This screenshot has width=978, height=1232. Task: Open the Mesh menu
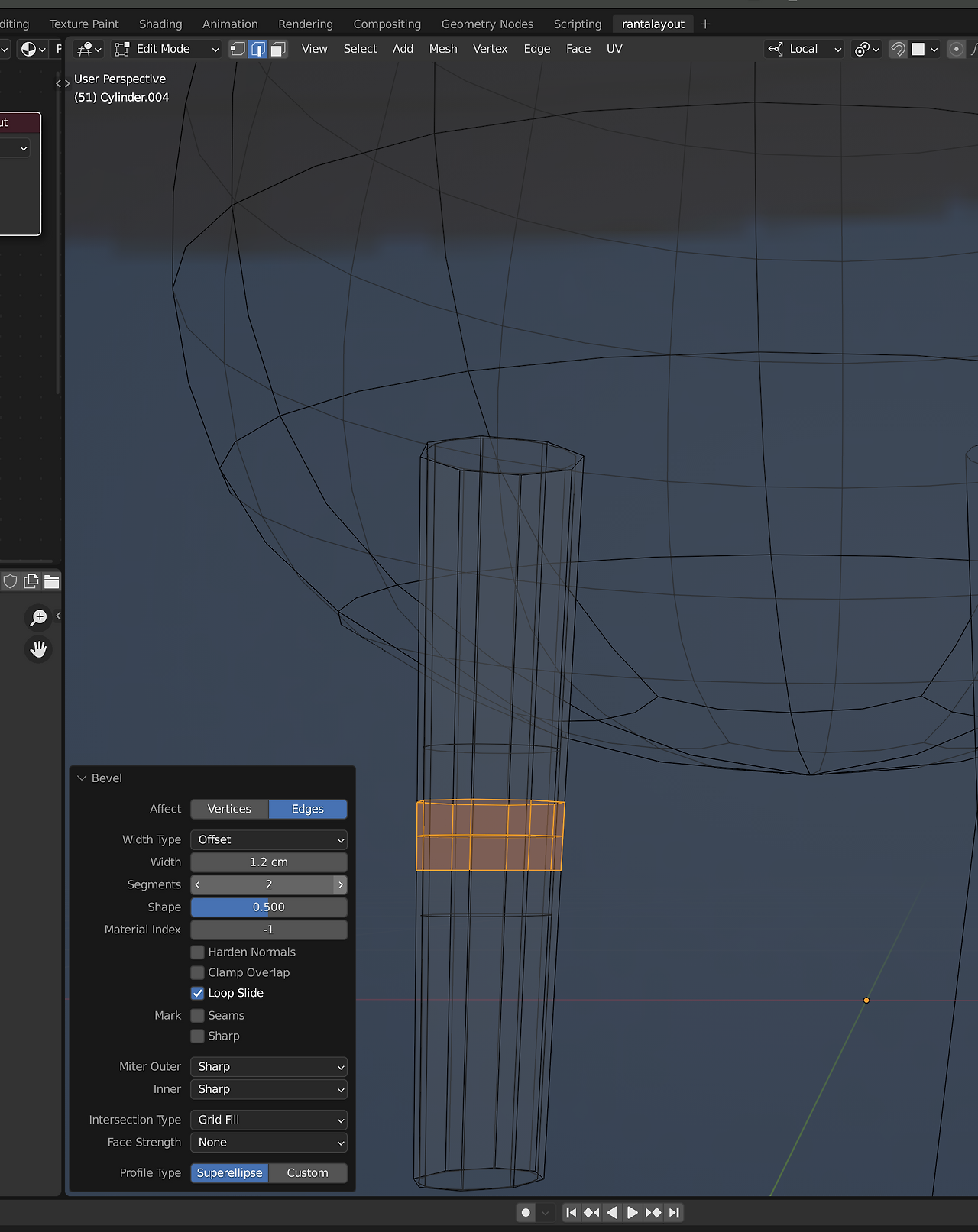coord(443,49)
